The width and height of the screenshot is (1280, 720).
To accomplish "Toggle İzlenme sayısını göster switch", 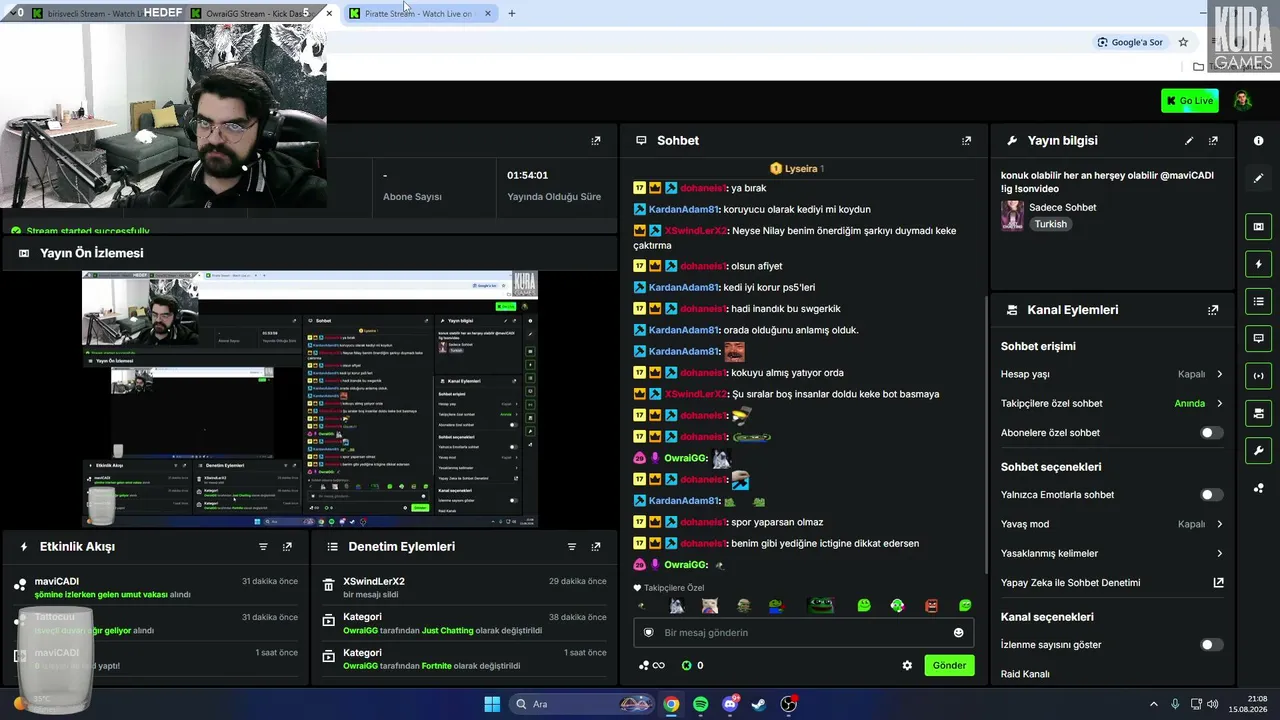I will coord(1210,645).
